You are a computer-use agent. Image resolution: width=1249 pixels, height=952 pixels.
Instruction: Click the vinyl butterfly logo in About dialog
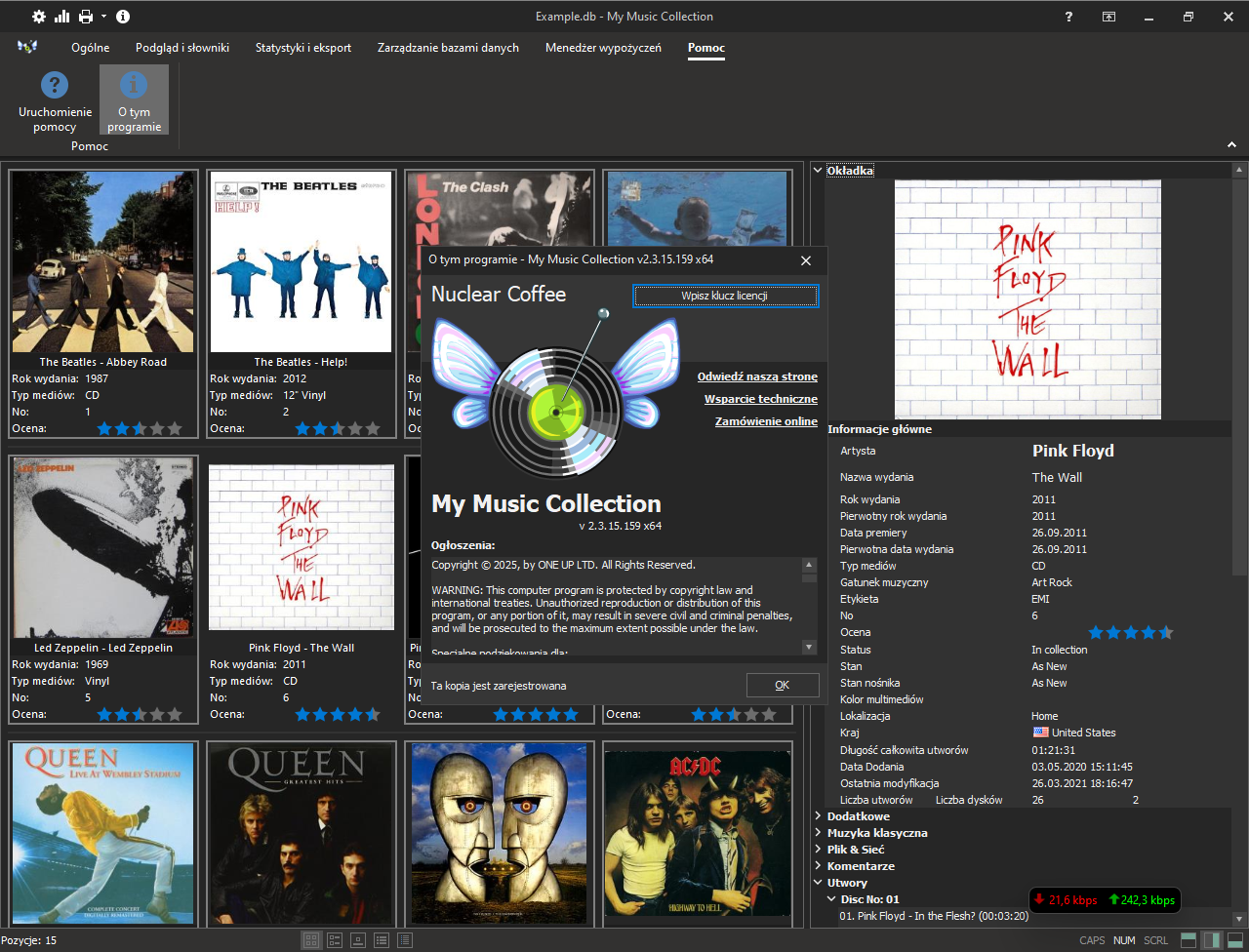[x=556, y=395]
